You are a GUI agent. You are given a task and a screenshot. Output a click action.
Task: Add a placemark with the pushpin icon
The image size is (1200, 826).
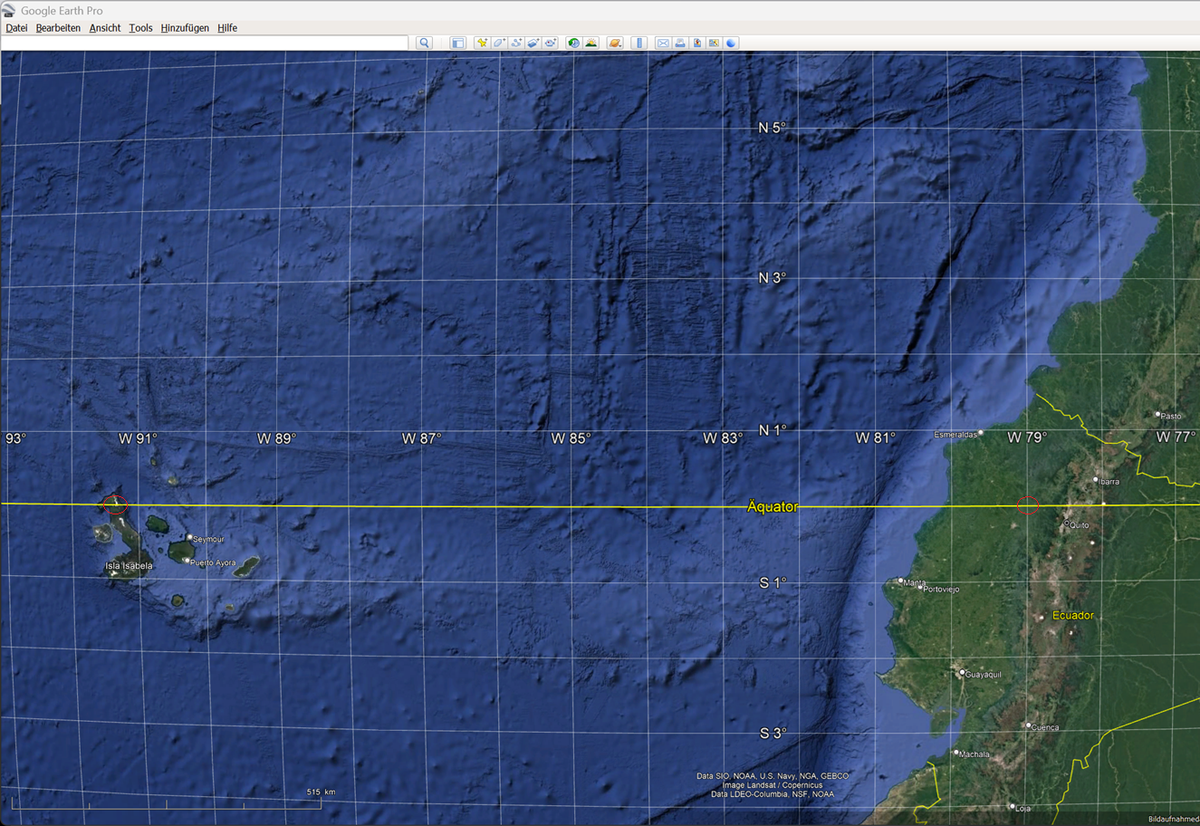click(482, 43)
